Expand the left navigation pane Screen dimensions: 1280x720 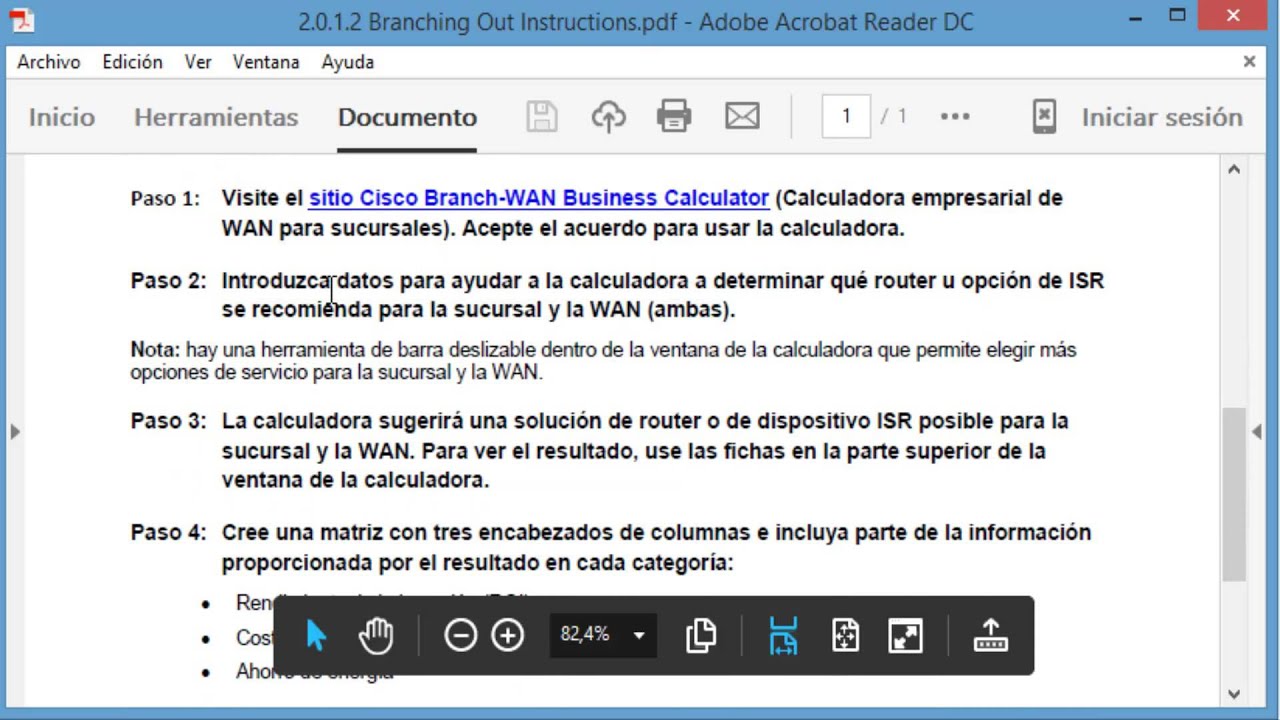(14, 431)
